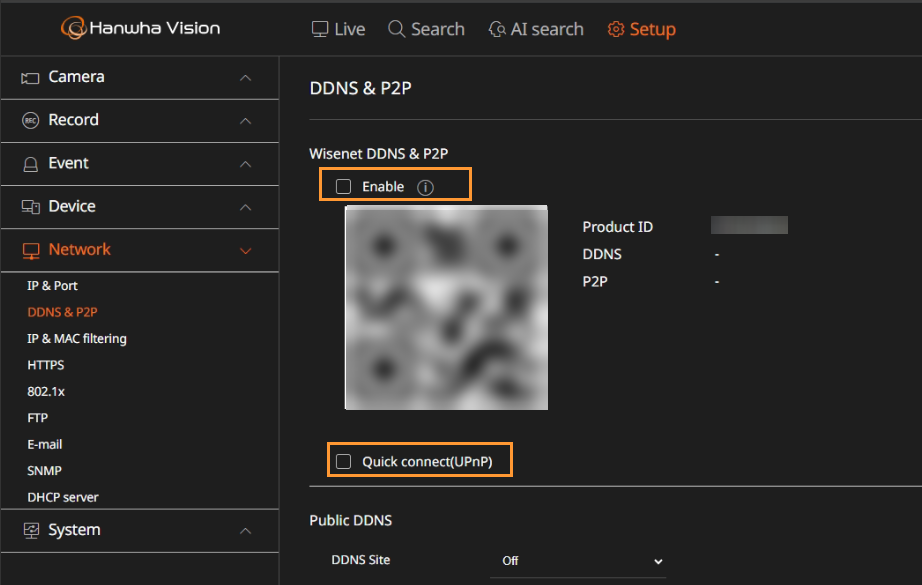Click the Live monitor icon

(320, 29)
